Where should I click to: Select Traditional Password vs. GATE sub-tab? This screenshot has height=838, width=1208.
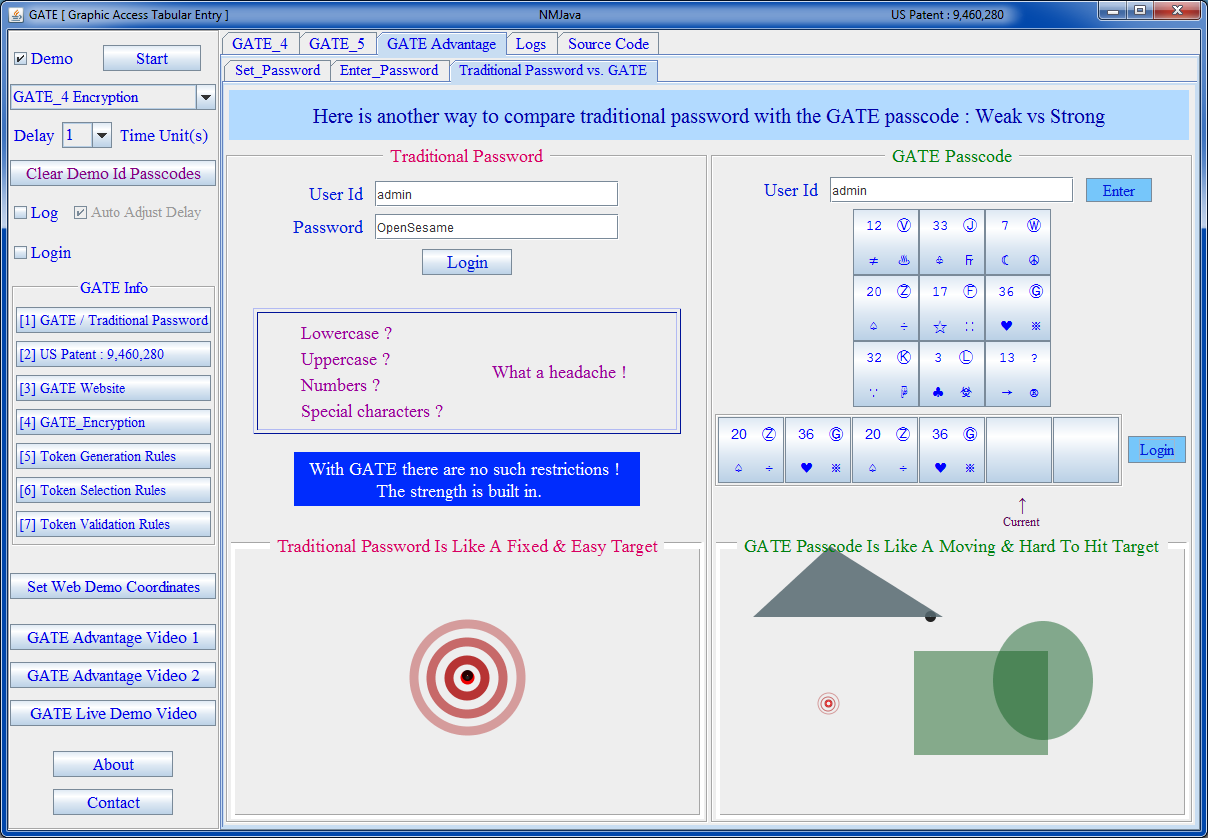pos(553,70)
